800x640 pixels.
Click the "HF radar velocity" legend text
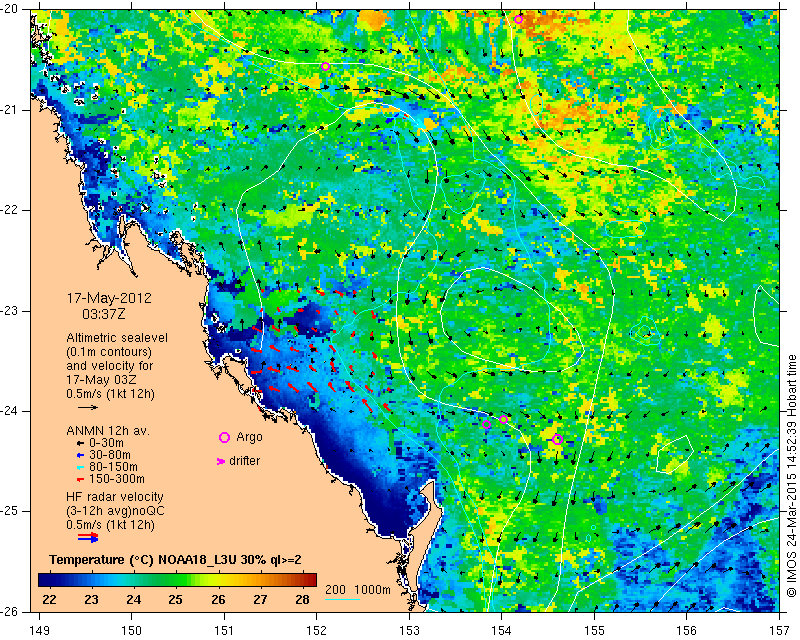[115, 497]
